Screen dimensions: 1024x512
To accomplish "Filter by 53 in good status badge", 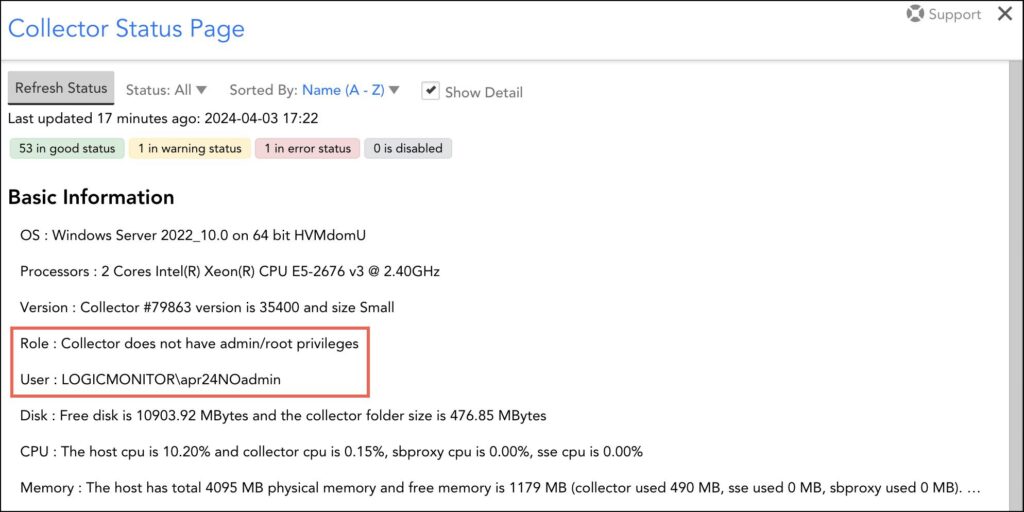I will tap(67, 148).
